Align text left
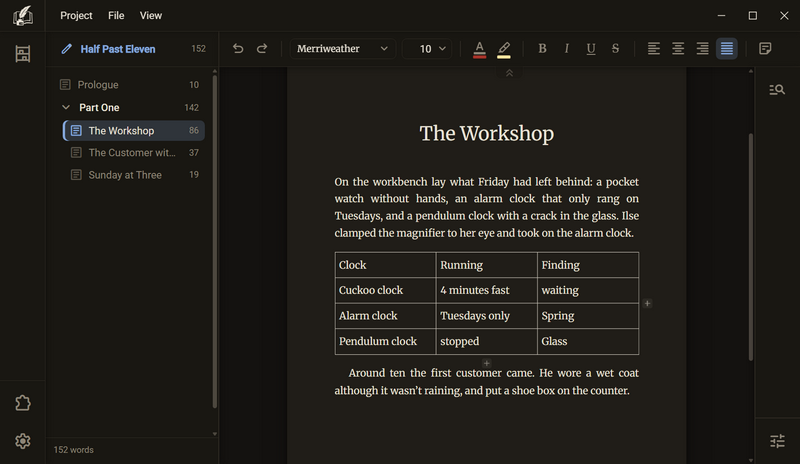800x464 pixels. [654, 48]
